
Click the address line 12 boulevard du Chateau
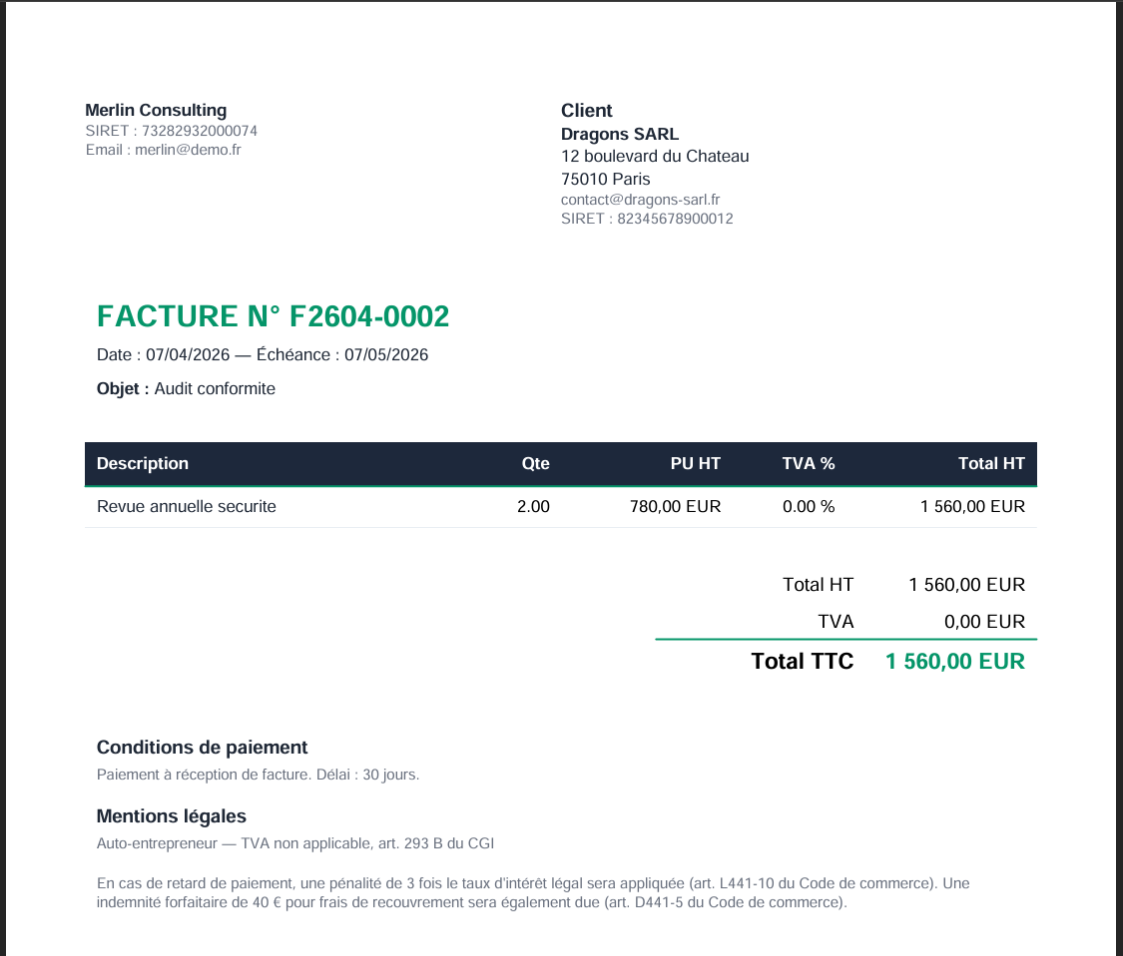(655, 156)
